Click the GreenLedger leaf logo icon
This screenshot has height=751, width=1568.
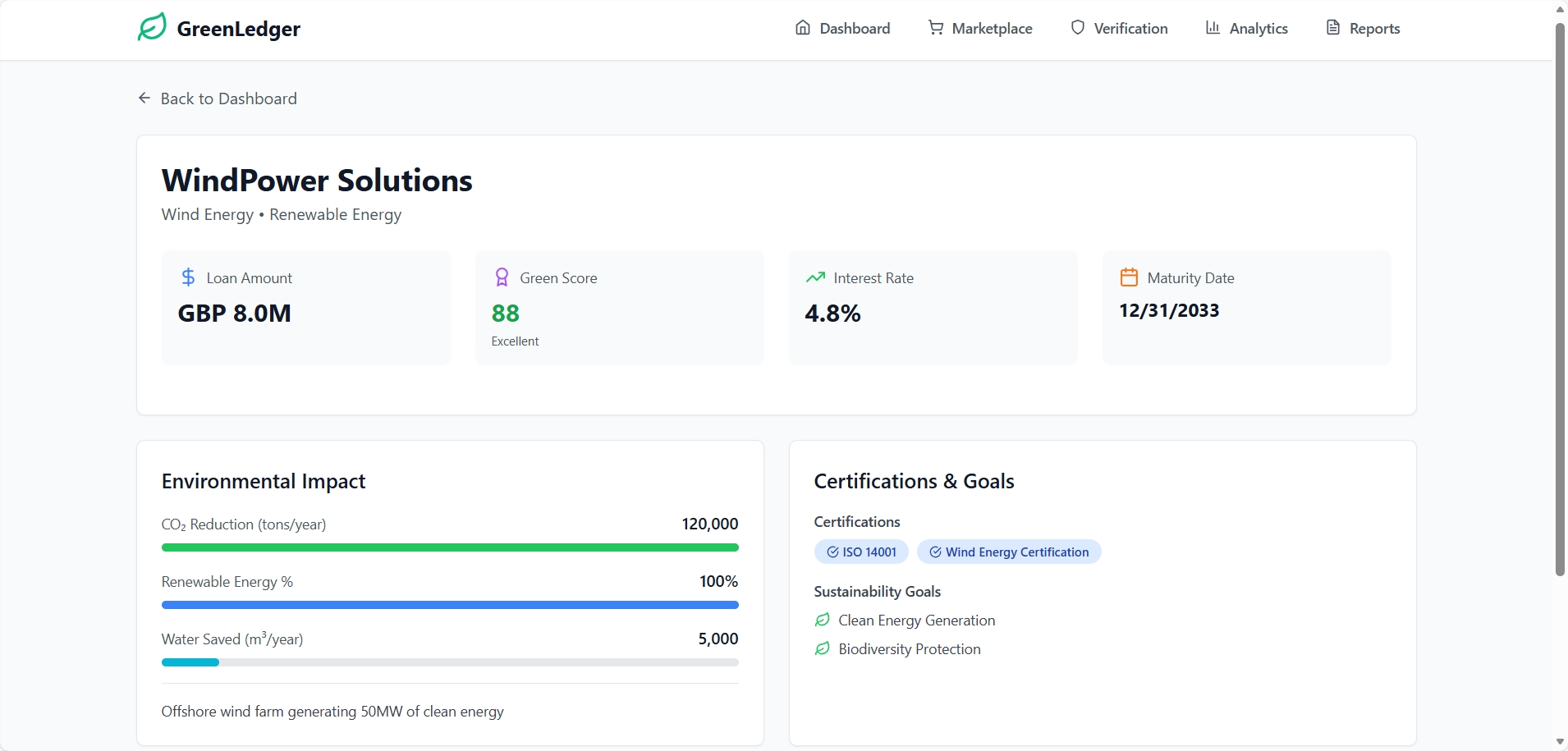(x=152, y=27)
